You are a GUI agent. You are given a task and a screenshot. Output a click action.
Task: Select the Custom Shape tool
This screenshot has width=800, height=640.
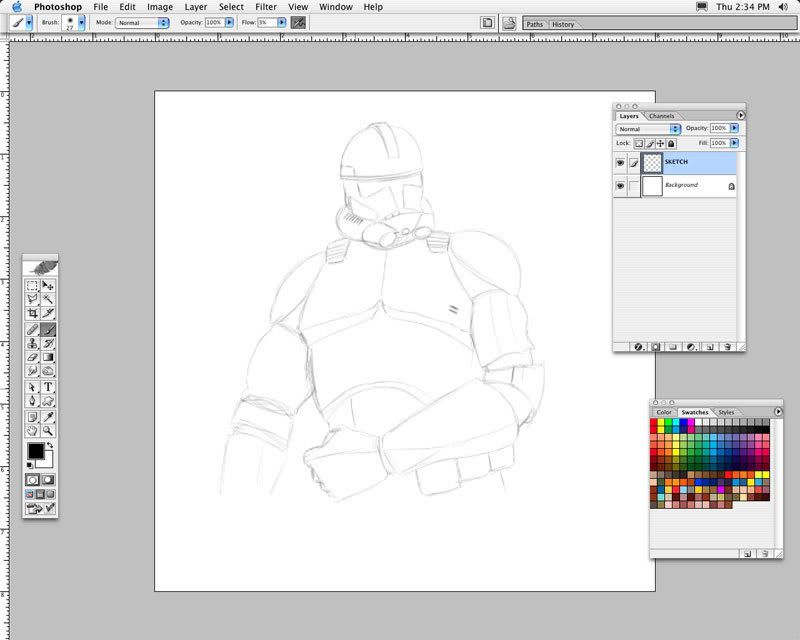pyautogui.click(x=48, y=401)
